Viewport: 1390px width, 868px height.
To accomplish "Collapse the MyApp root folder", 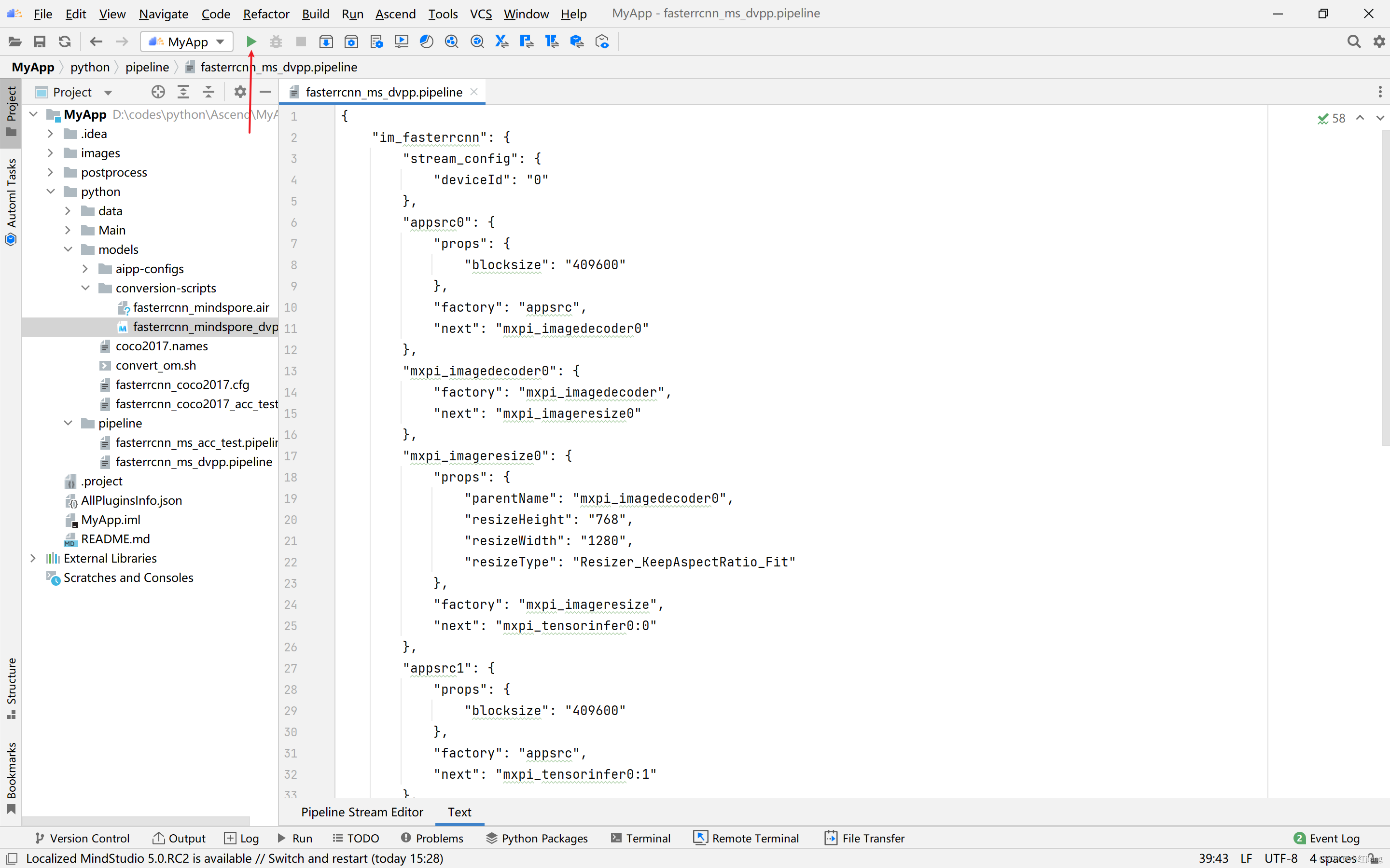I will [33, 114].
